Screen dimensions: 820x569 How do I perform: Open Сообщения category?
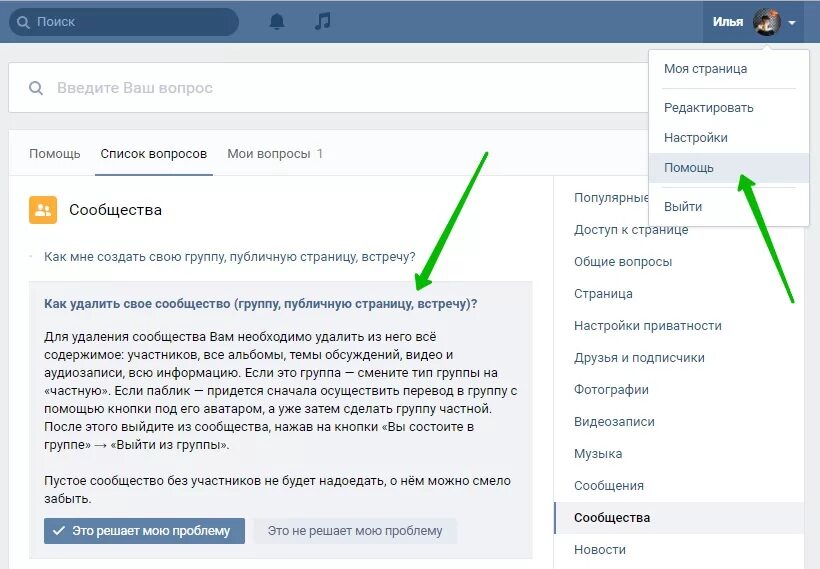pos(609,486)
